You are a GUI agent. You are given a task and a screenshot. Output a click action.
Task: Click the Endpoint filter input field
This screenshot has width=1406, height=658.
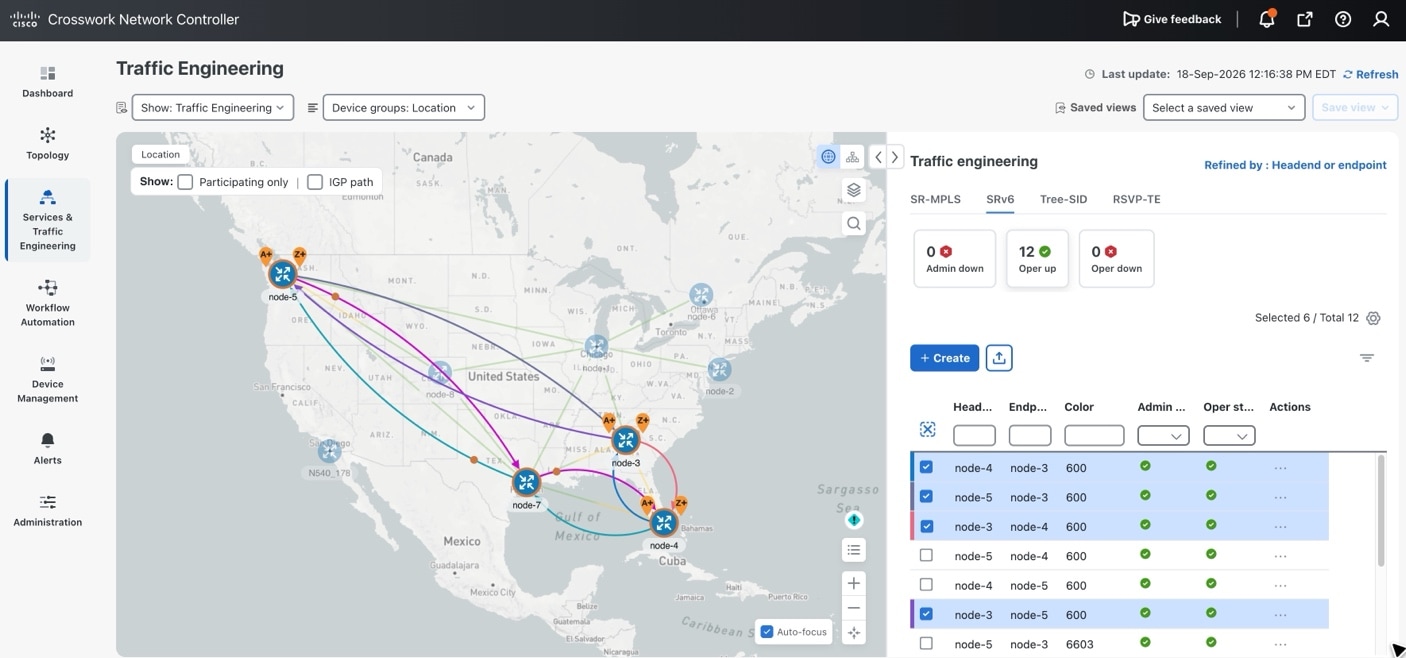pos(1030,436)
